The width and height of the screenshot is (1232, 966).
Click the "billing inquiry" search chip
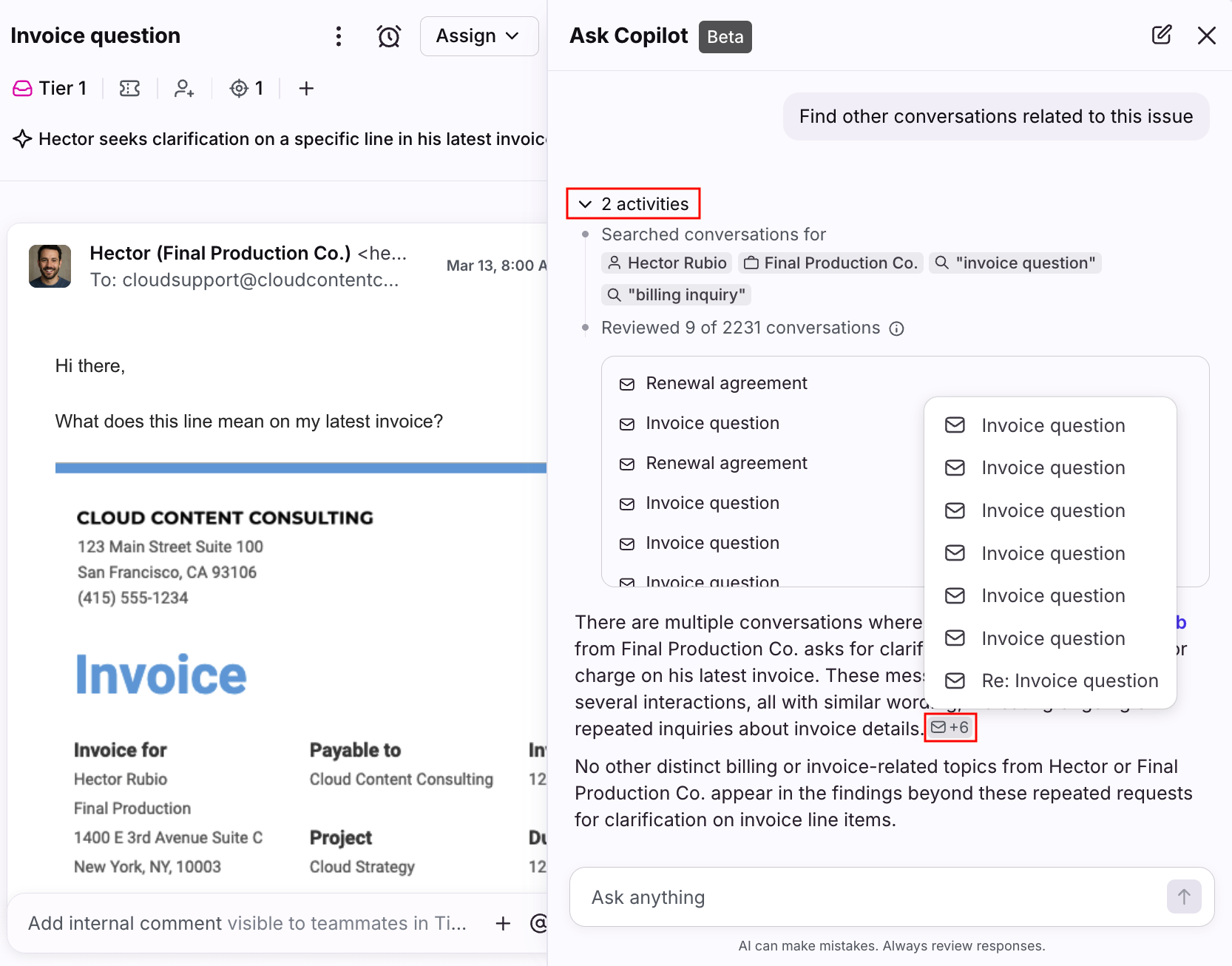click(x=676, y=295)
